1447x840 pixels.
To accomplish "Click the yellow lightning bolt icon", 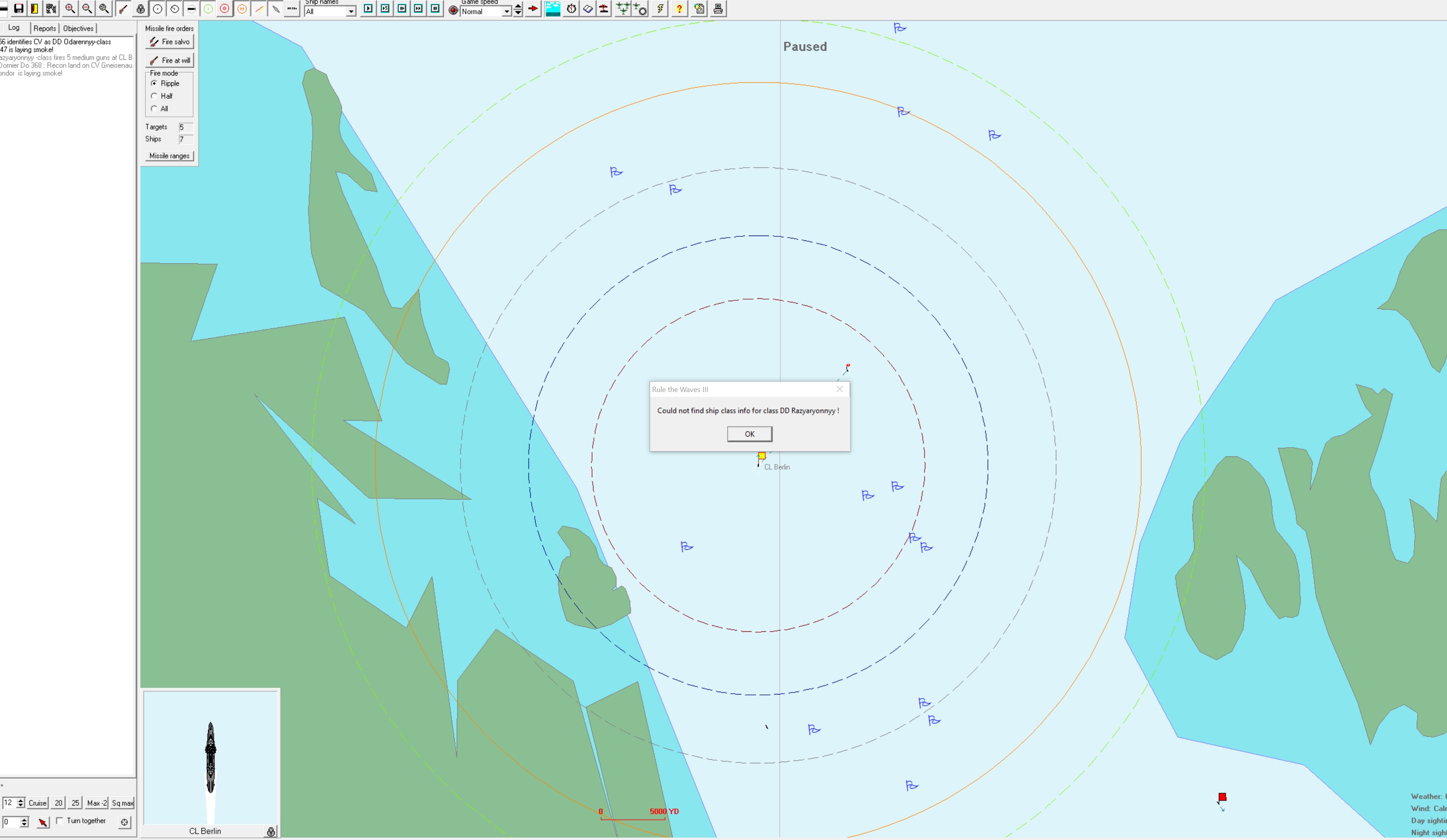I will (x=660, y=8).
